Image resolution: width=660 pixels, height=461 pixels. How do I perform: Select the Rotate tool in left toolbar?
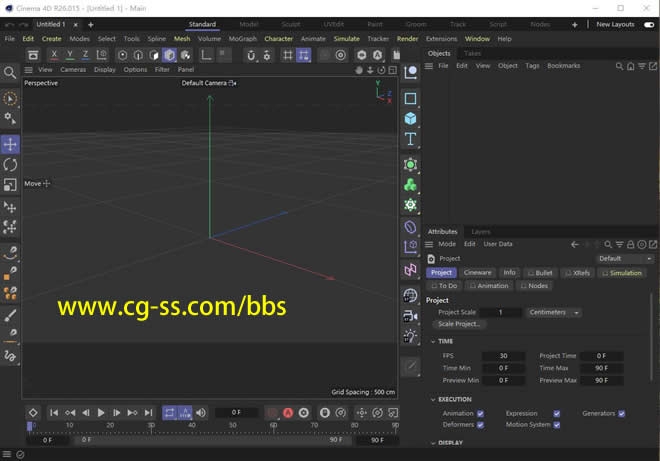coord(10,165)
